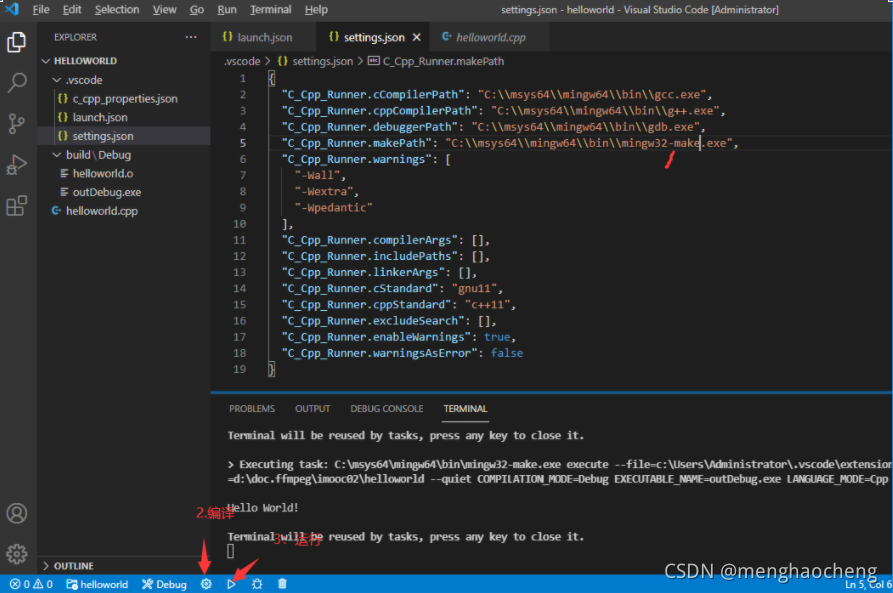The image size is (893, 593).
Task: Select settings.json in the explorer tree
Action: [124, 136]
